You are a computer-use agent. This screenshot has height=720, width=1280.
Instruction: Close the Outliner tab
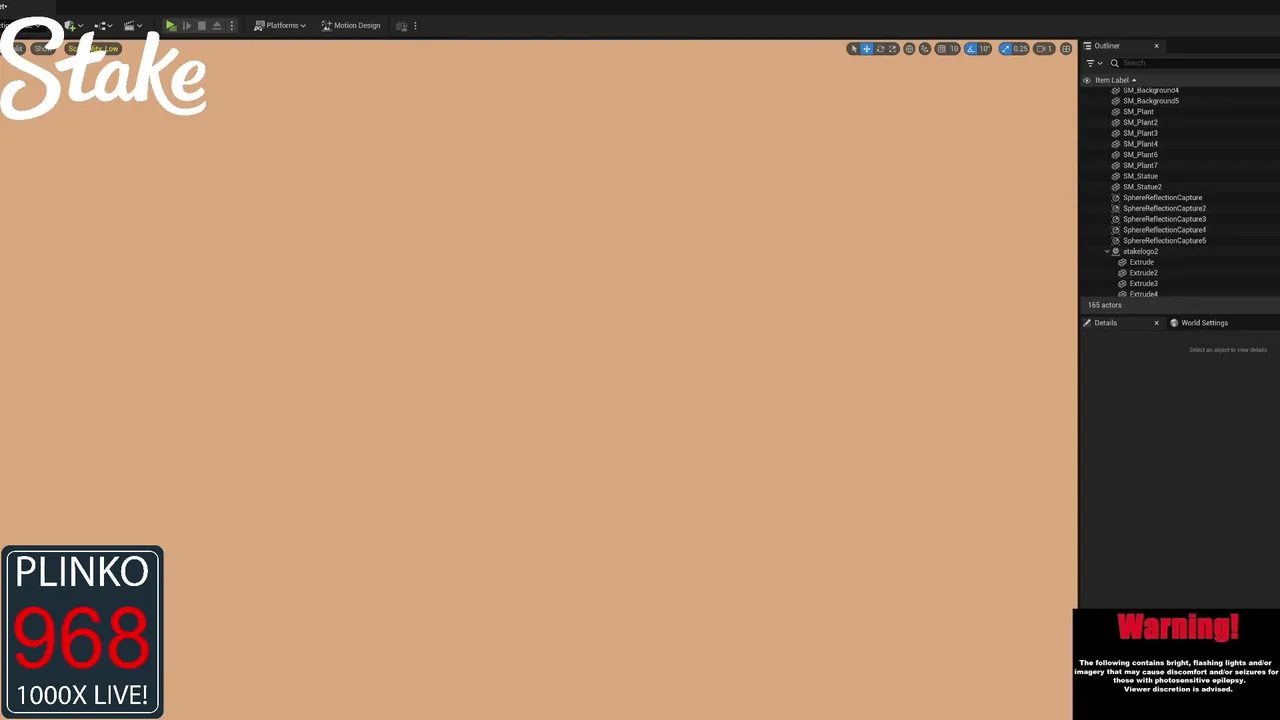coord(1157,46)
